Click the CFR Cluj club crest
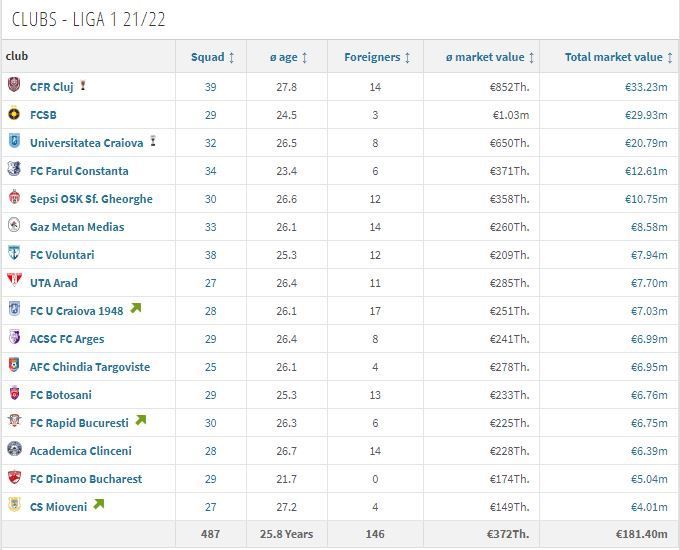The width and height of the screenshot is (680, 550). 14,85
